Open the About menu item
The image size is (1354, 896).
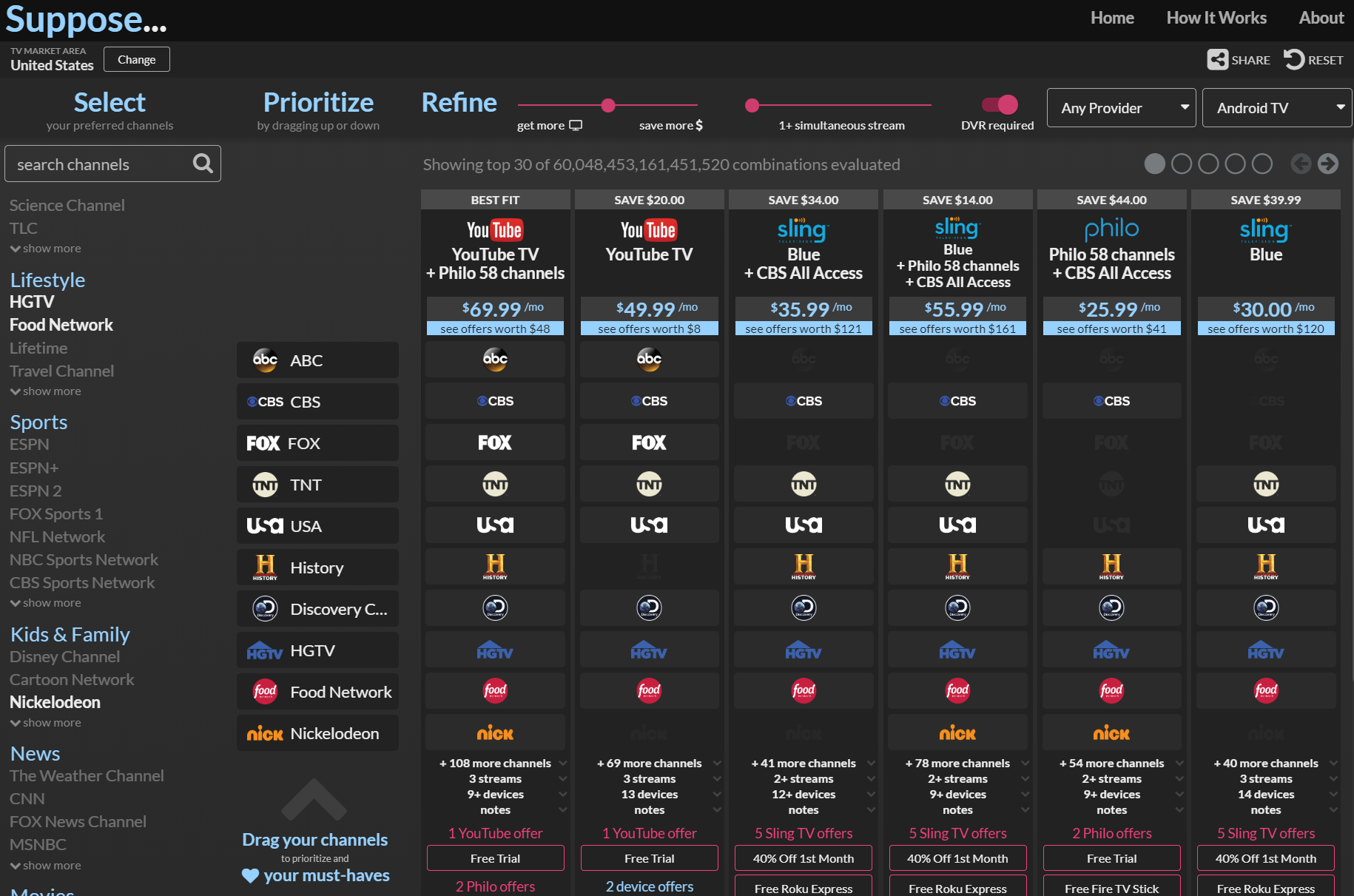coord(1321,18)
